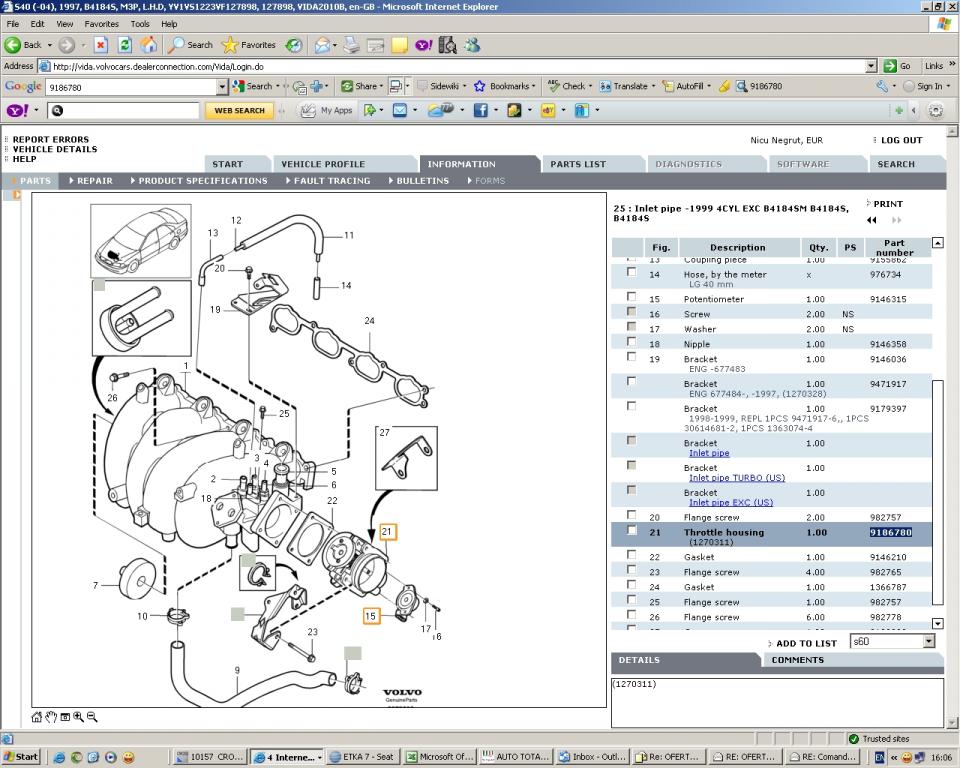The width and height of the screenshot is (960, 768).
Task: Expand Back button history dropdown arrow
Action: click(50, 45)
